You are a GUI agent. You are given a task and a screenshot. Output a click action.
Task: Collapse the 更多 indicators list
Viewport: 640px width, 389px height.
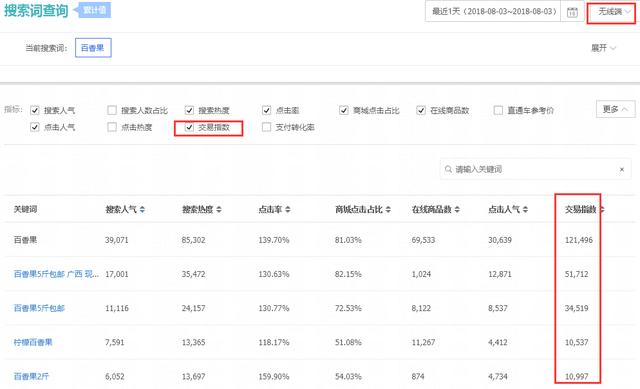coord(616,109)
